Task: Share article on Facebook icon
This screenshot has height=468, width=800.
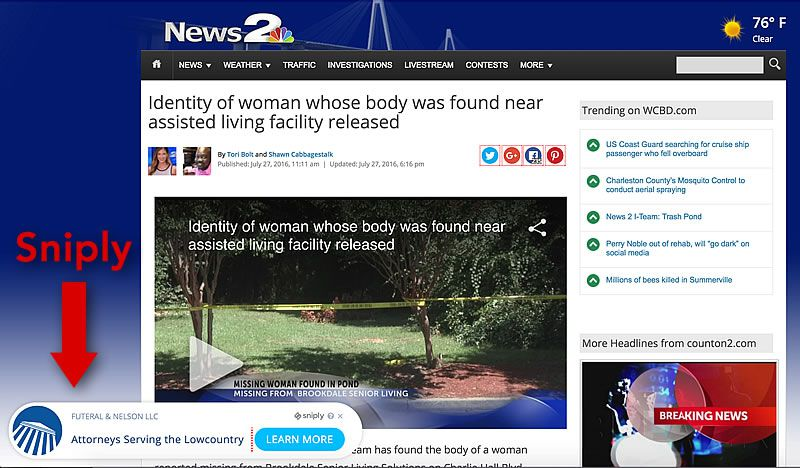Action: 533,155
